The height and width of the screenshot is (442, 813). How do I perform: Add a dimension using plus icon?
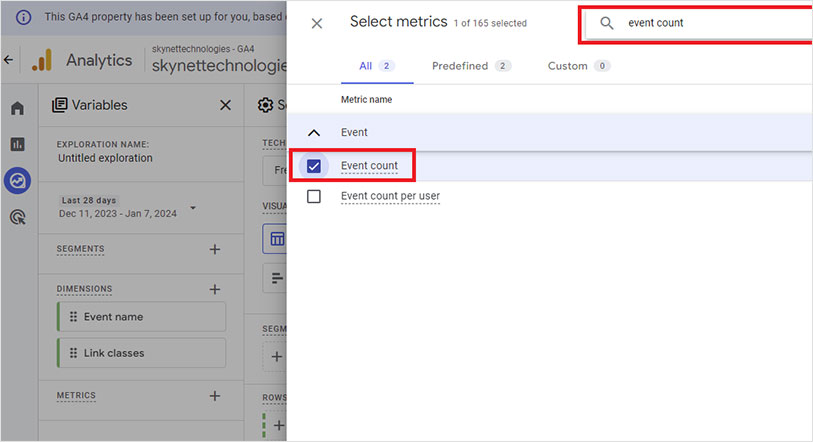point(214,289)
